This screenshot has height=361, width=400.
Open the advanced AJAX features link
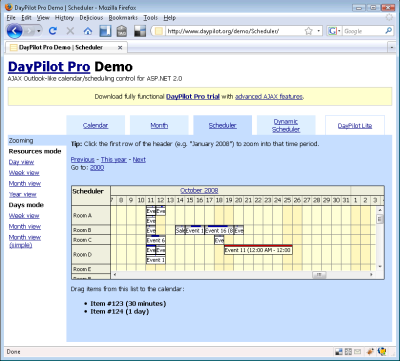tap(269, 97)
